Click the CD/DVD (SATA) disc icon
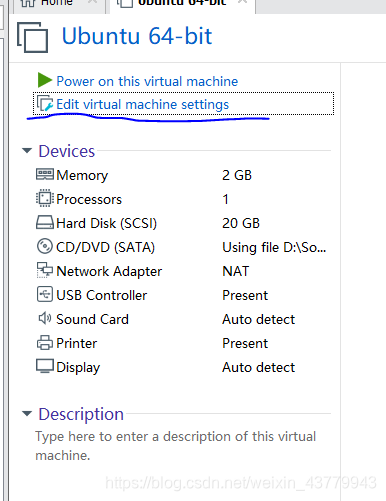Image resolution: width=386 pixels, height=501 pixels. point(45,246)
